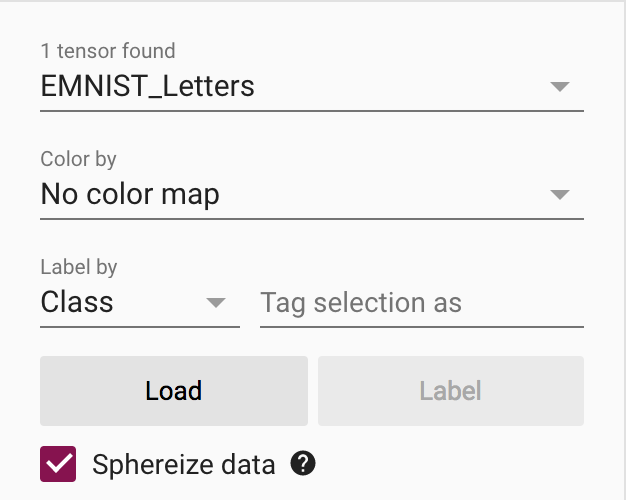Focus the Tag selection as field
Image resolution: width=626 pixels, height=500 pixels.
(420, 303)
